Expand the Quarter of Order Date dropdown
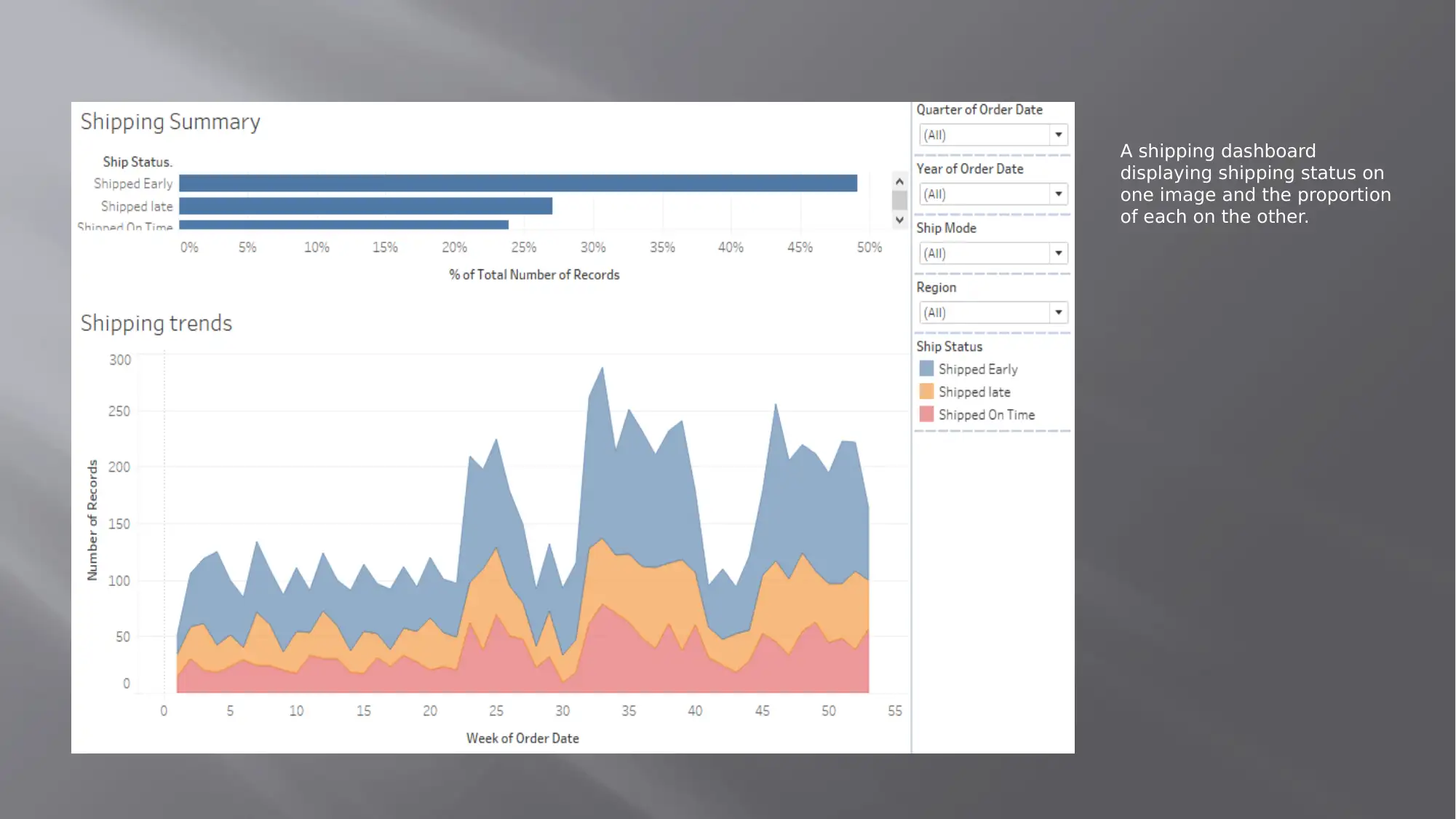1456x819 pixels. tap(1057, 134)
